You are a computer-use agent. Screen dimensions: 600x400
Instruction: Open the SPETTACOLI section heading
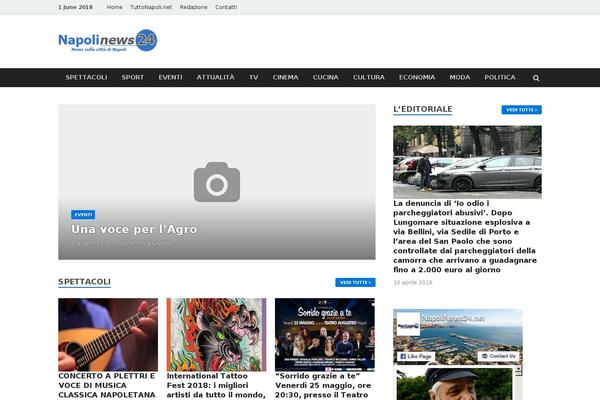tap(84, 282)
